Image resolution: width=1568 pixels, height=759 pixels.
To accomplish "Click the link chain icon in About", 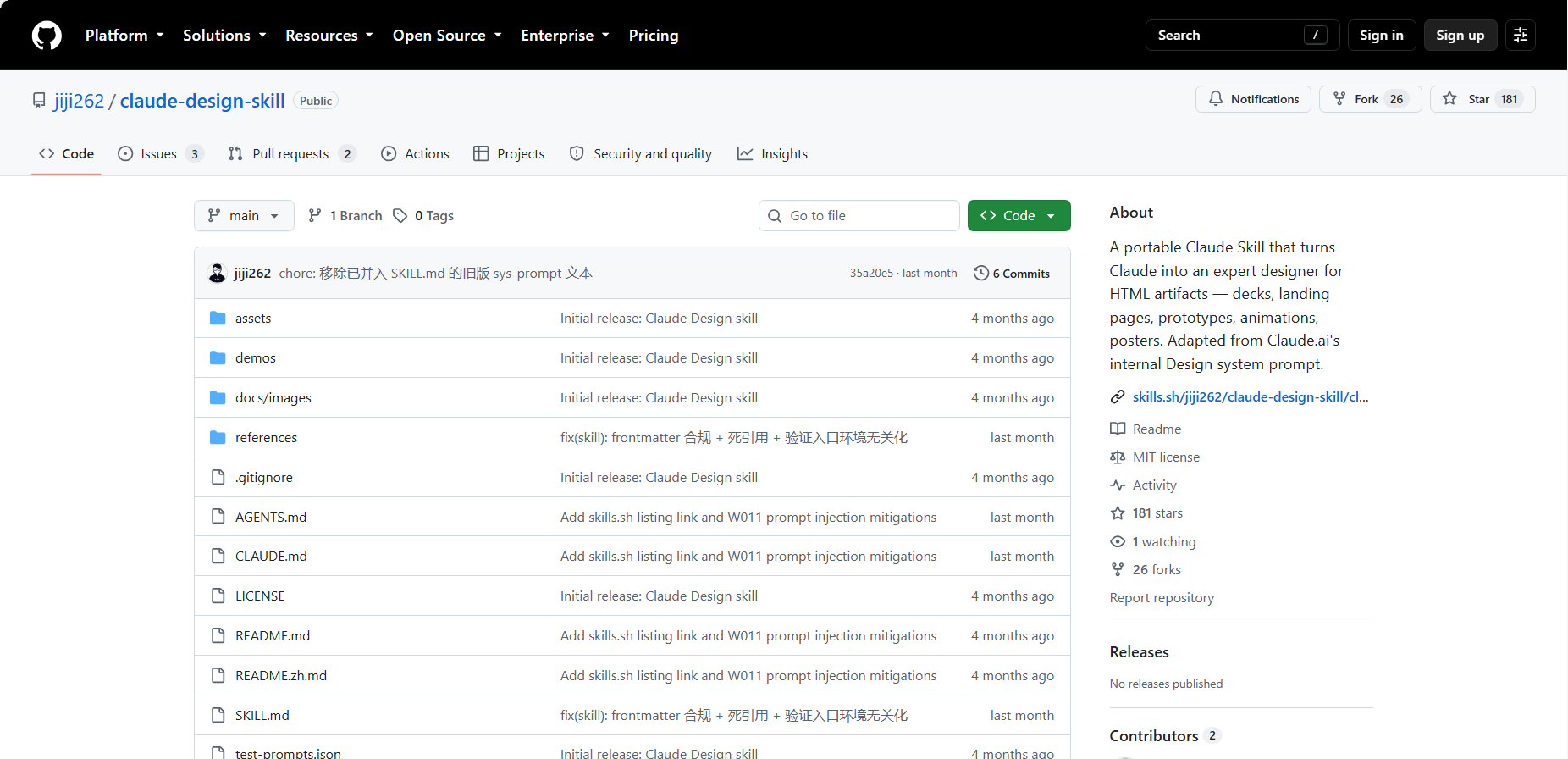I will [x=1118, y=397].
